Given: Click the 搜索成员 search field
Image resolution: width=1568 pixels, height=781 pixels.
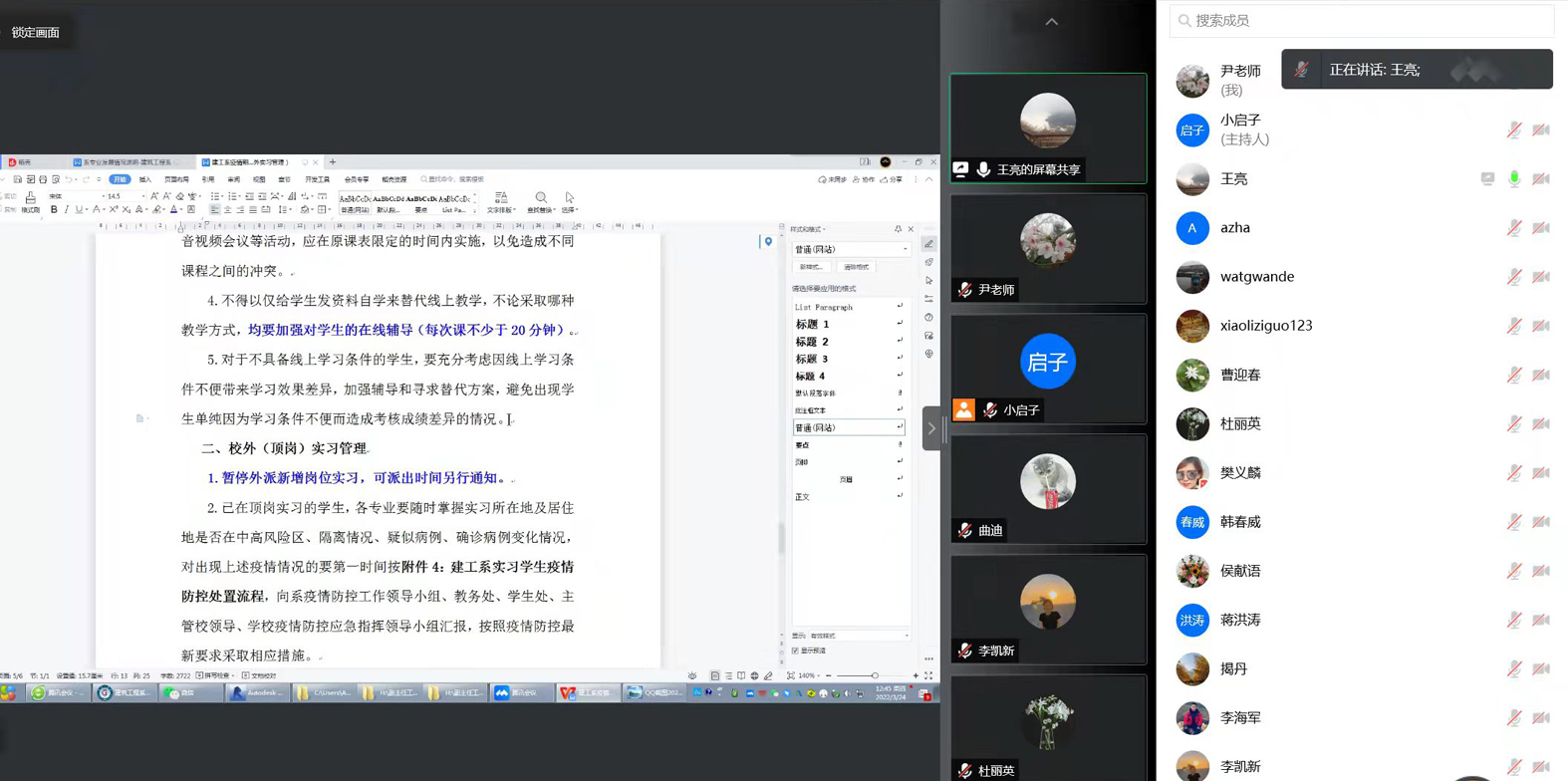Looking at the screenshot, I should tap(1361, 20).
